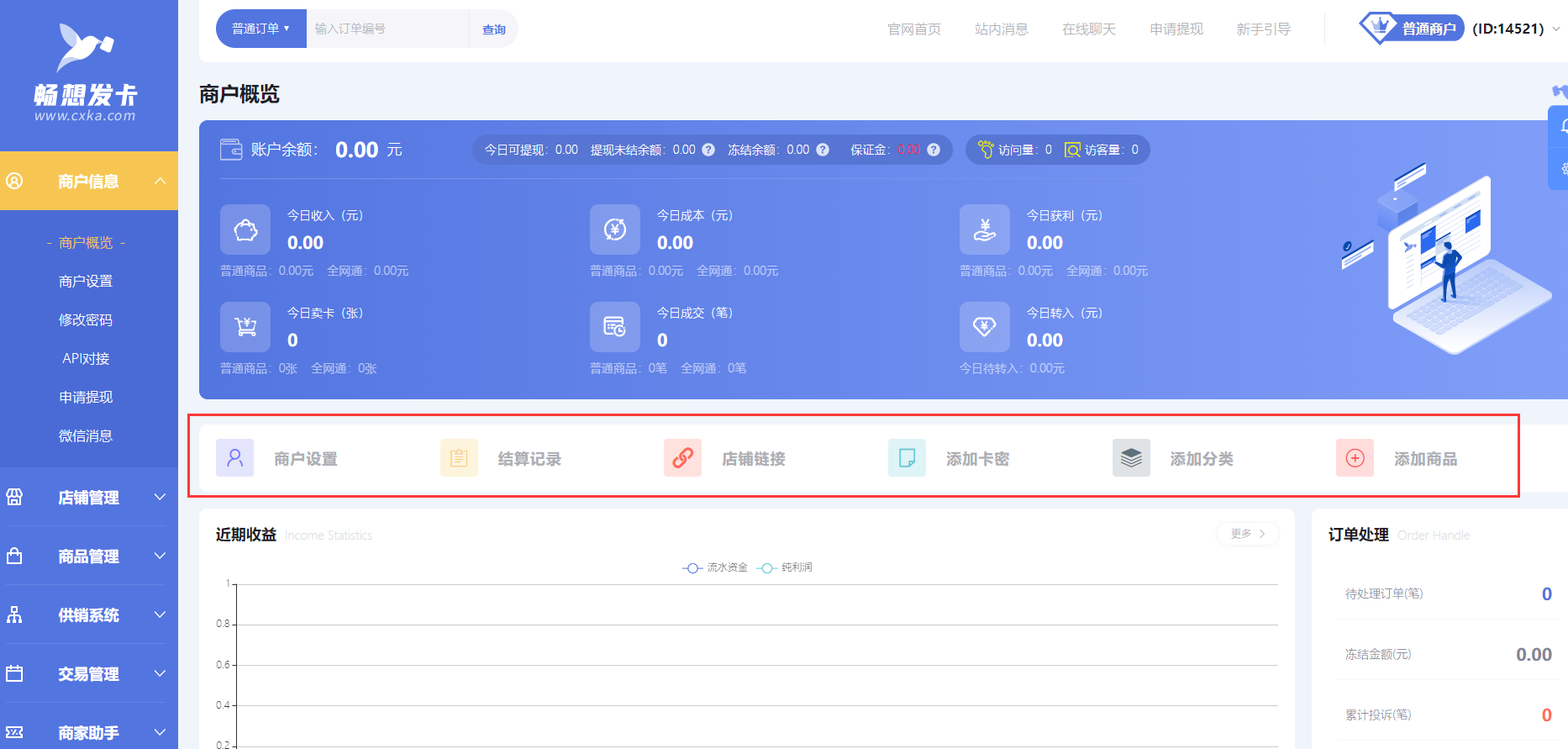Open 修改密码 from the sidebar menu

coord(86,320)
